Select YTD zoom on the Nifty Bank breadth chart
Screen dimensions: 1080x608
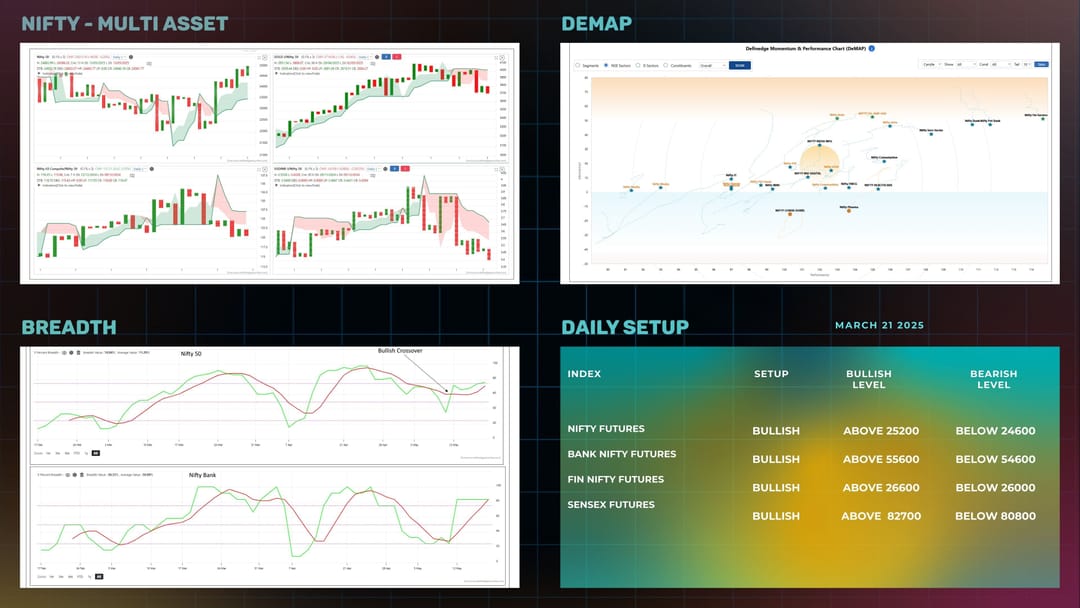click(x=80, y=576)
